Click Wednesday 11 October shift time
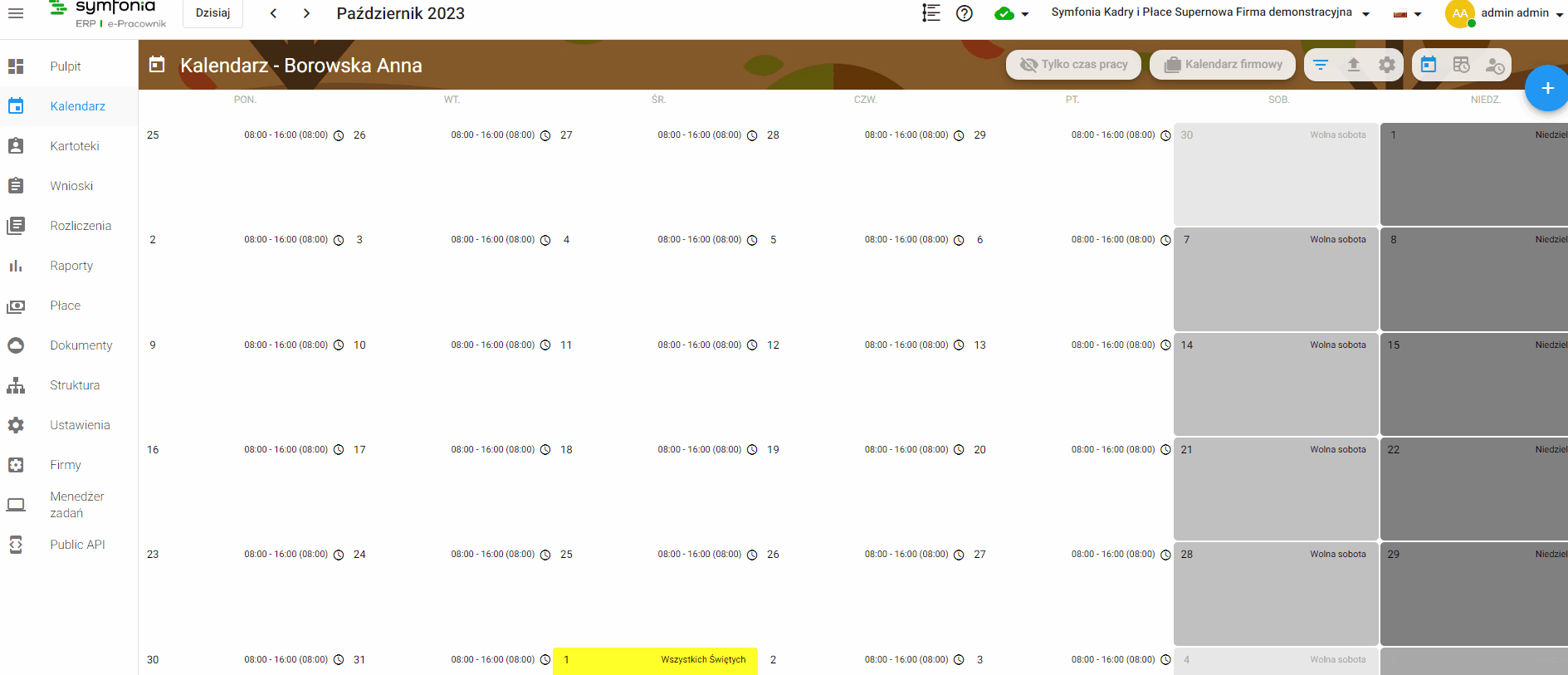This screenshot has height=675, width=1568. pos(700,345)
